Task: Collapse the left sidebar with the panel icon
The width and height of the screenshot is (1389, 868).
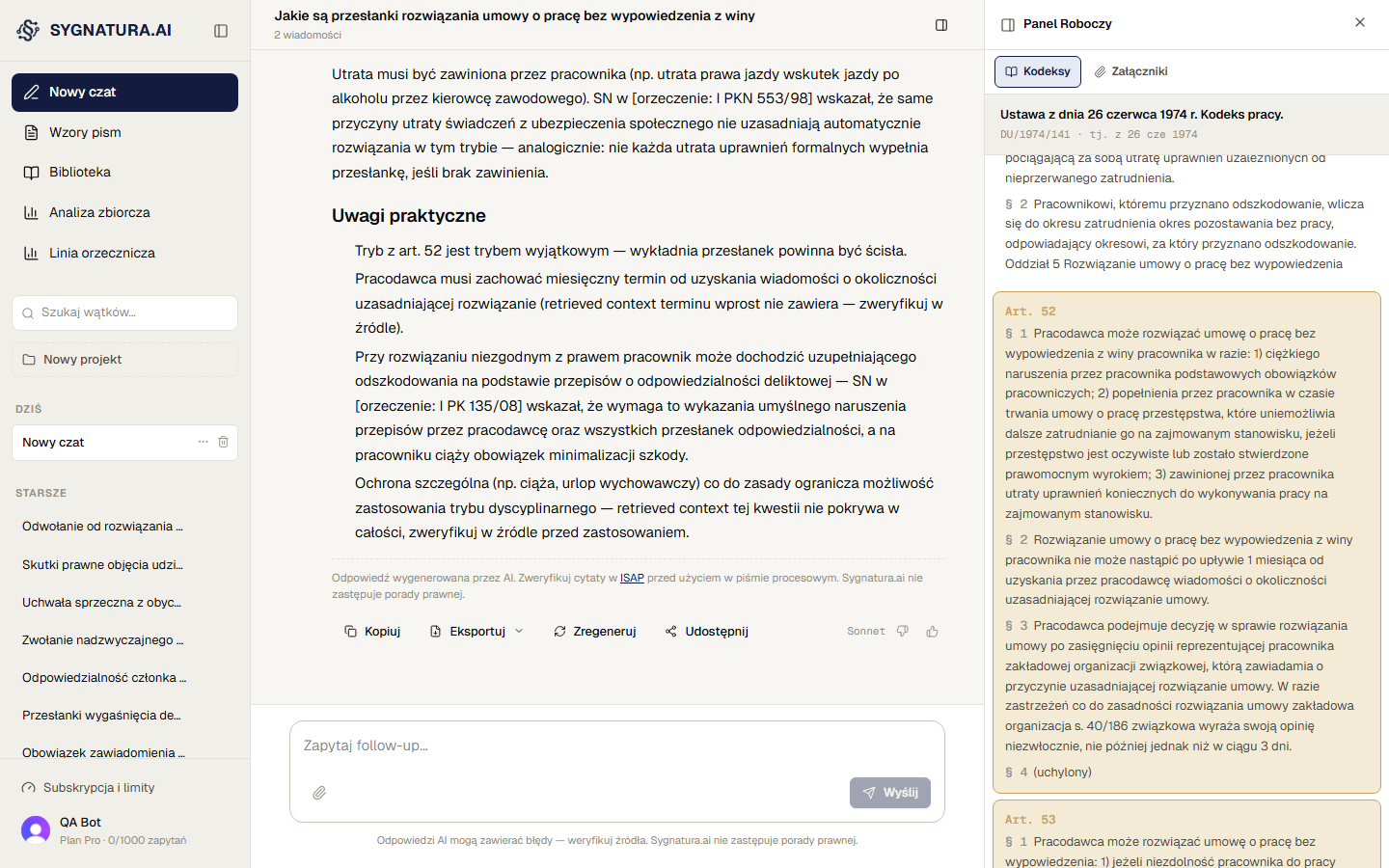Action: [221, 31]
